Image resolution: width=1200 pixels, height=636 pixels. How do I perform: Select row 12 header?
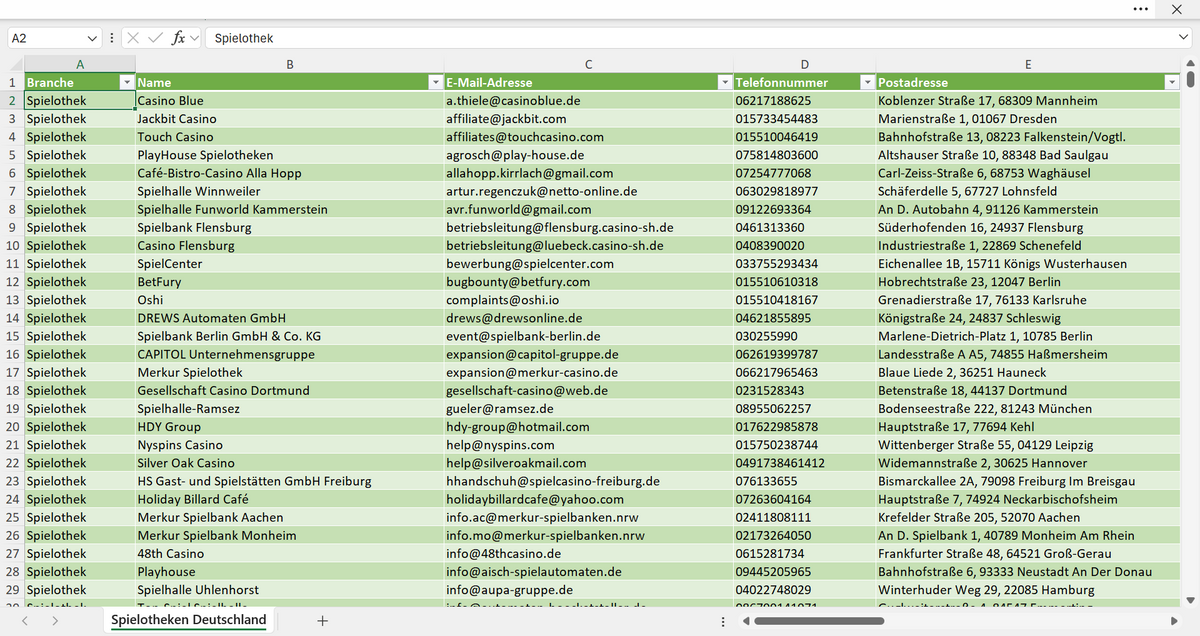(x=12, y=282)
